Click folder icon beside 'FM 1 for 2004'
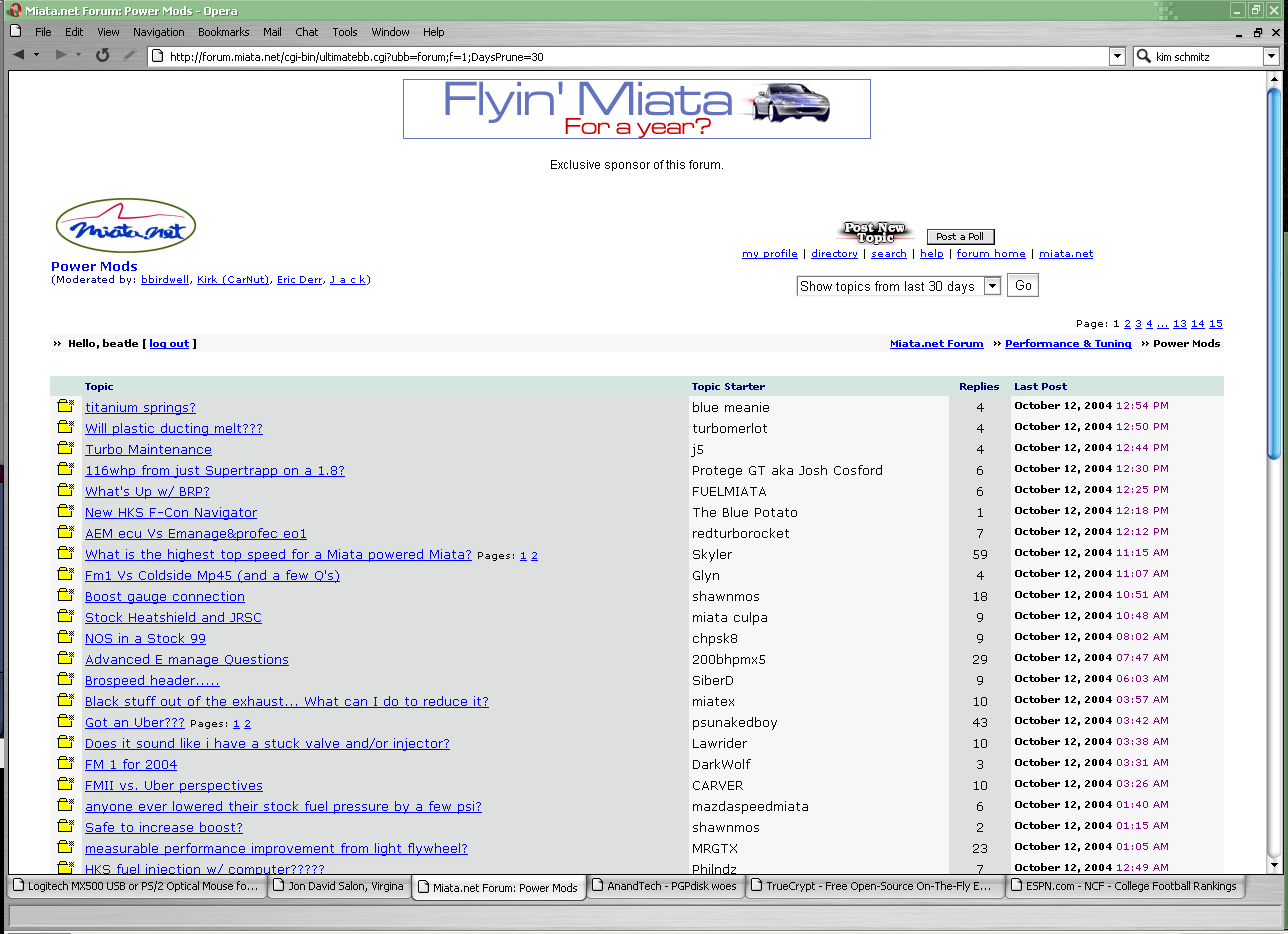The image size is (1288, 934). (66, 763)
